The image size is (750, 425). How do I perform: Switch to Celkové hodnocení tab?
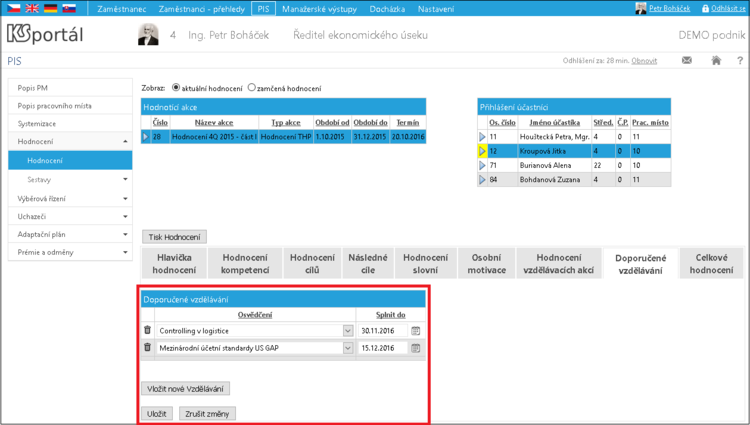click(711, 263)
